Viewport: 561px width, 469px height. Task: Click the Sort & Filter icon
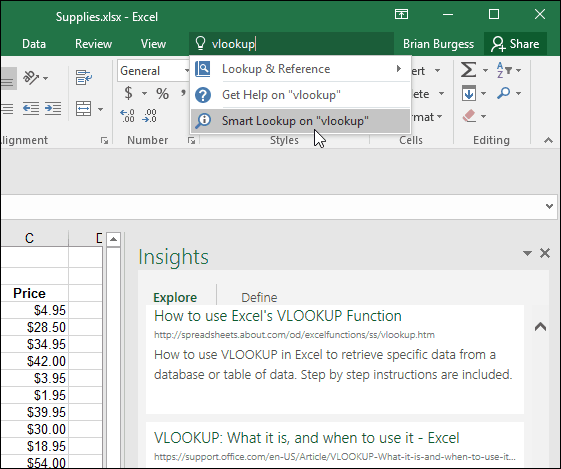click(504, 70)
